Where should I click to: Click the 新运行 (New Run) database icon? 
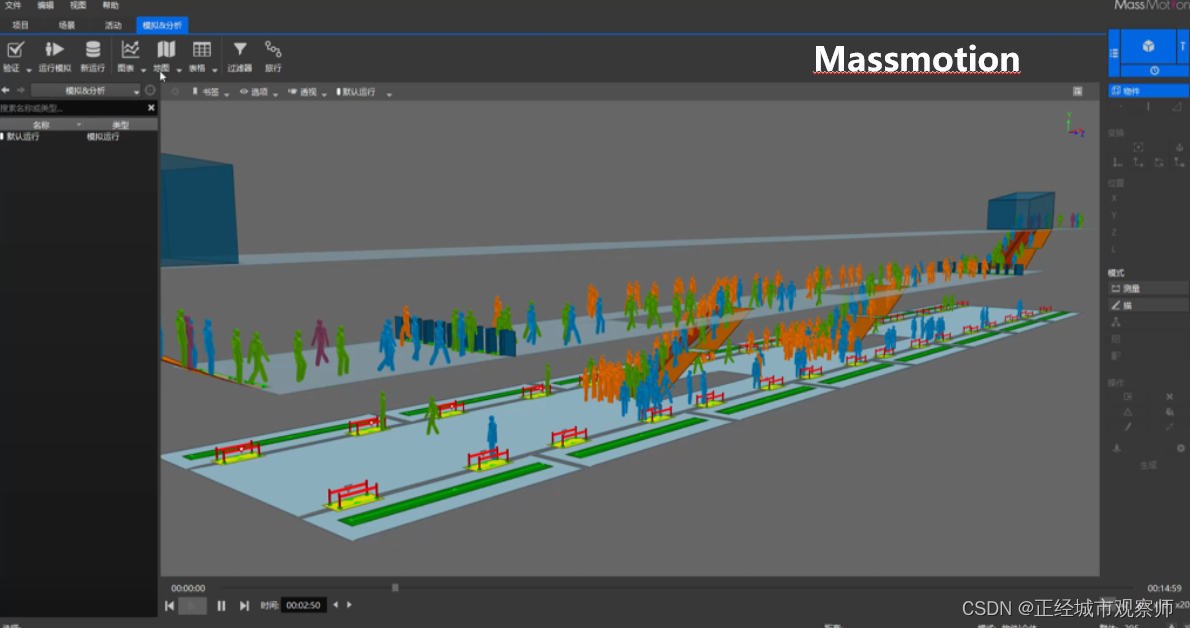pos(93,50)
